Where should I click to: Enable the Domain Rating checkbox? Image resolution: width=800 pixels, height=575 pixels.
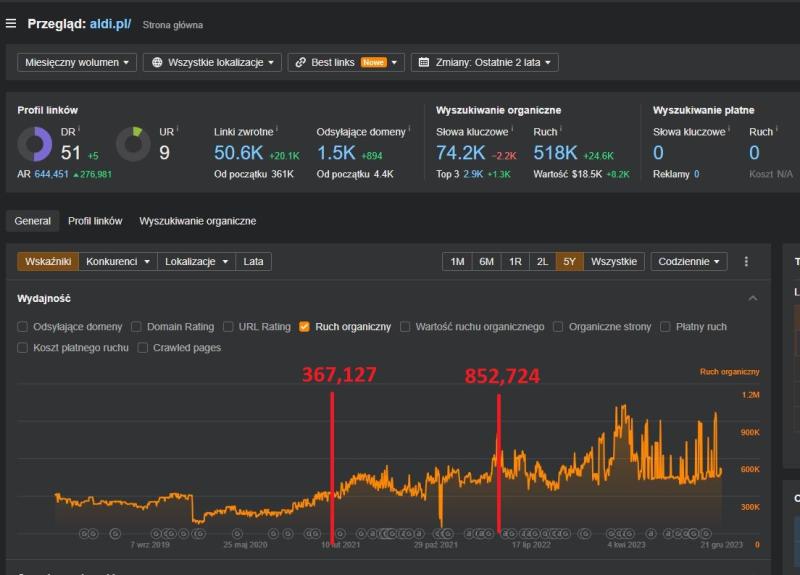coord(136,326)
